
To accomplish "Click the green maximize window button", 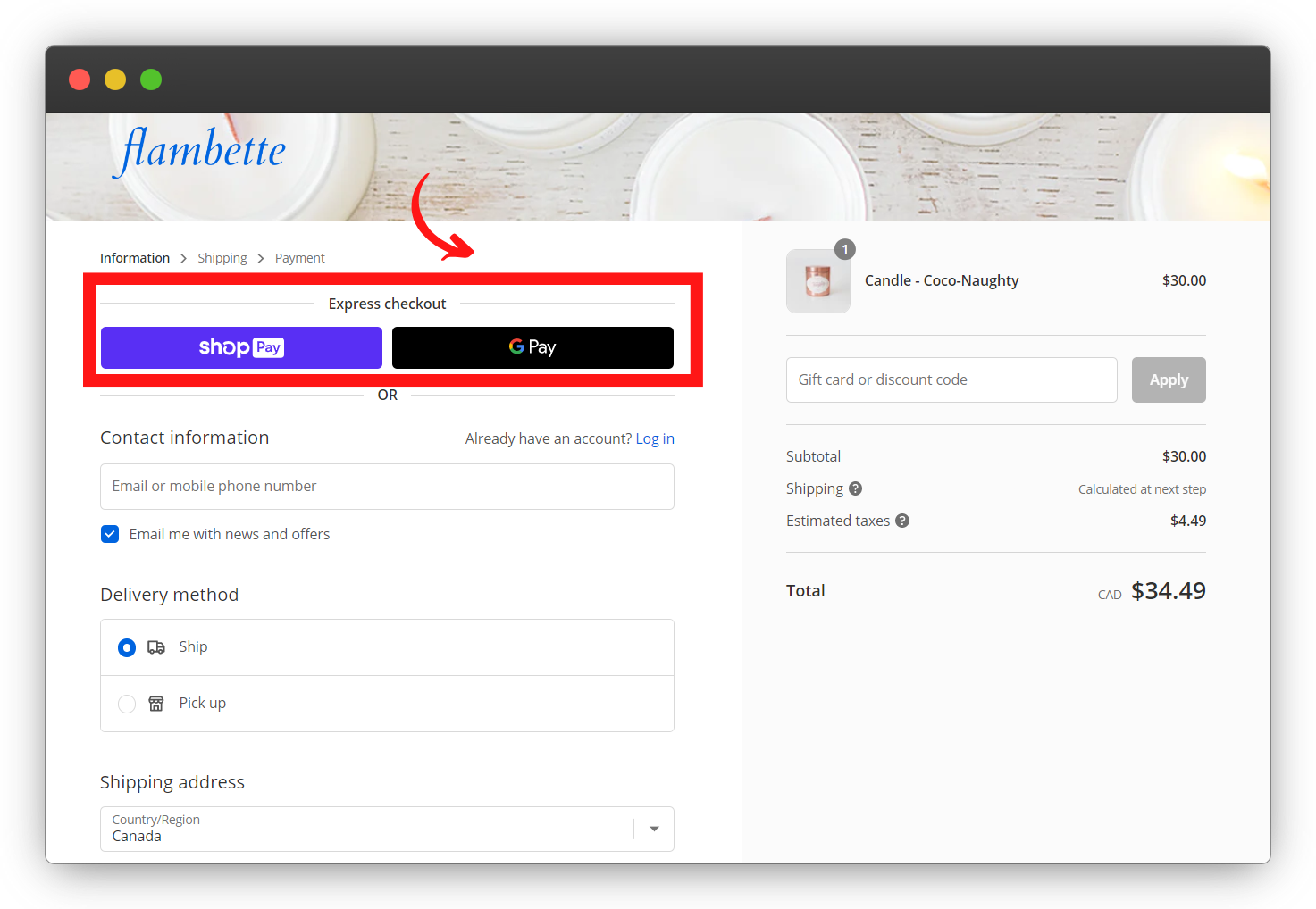I will (151, 79).
